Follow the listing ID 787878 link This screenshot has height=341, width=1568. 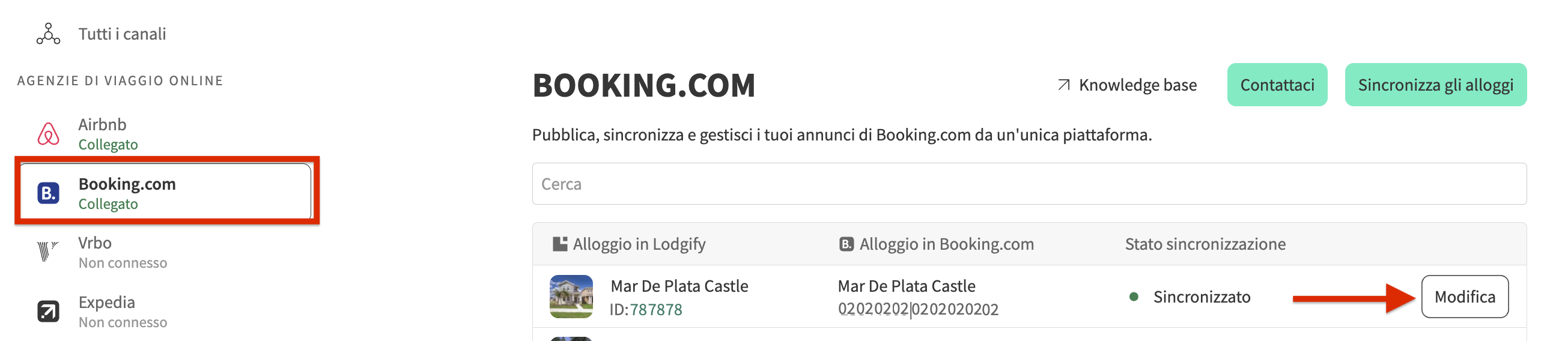[655, 310]
